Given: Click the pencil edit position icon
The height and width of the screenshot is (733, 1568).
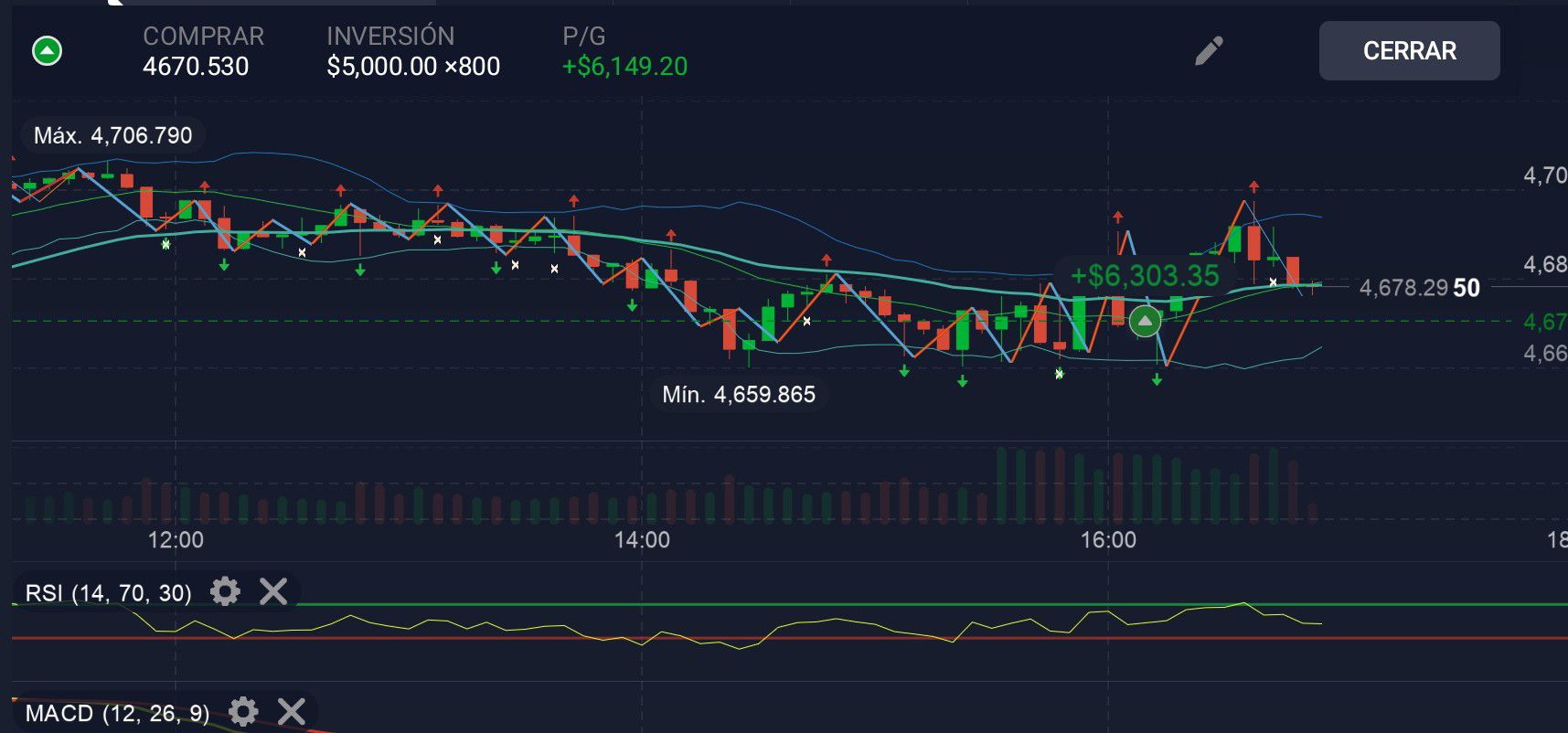Looking at the screenshot, I should click(x=1209, y=51).
